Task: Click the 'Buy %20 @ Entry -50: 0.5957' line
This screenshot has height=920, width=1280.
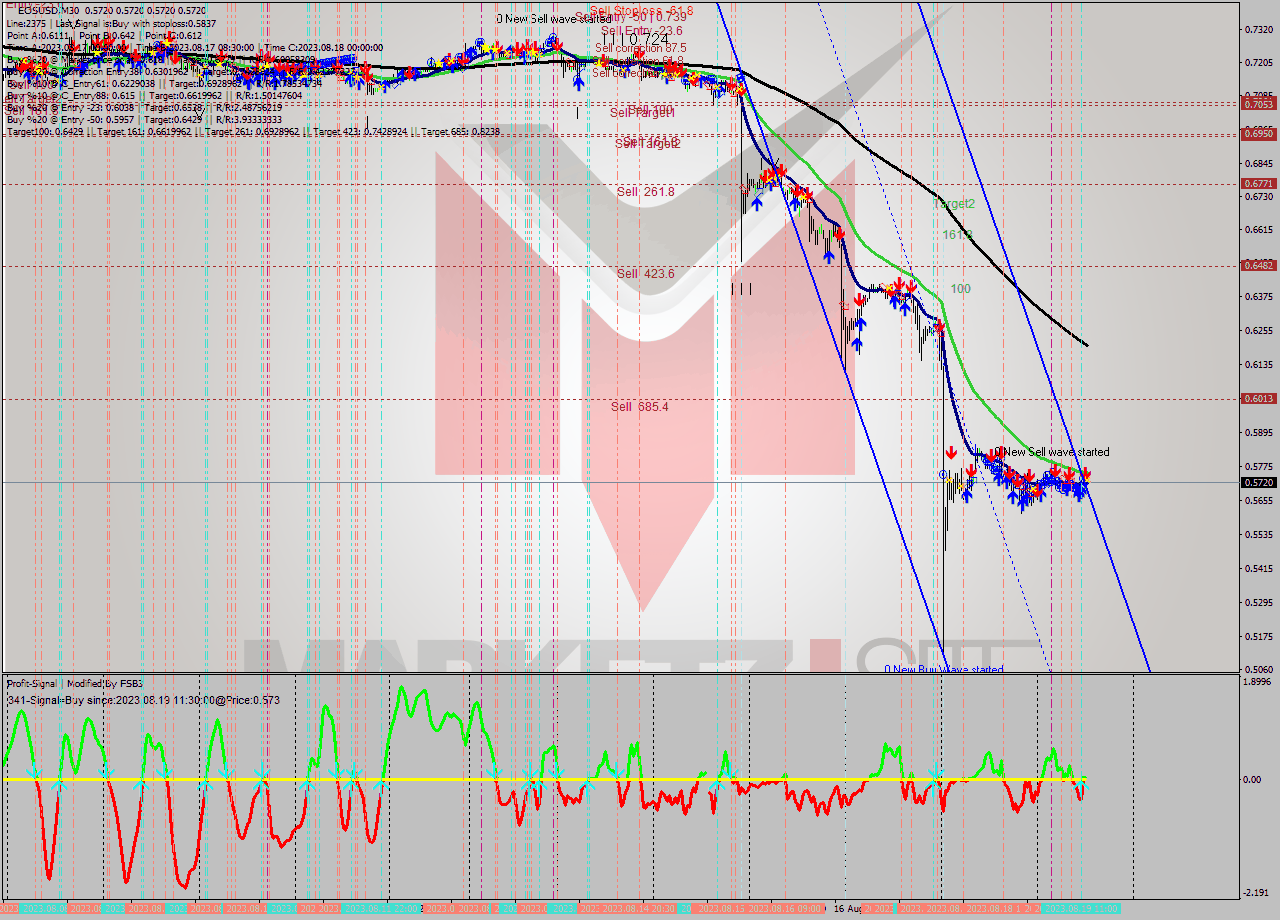Action: (x=145, y=119)
